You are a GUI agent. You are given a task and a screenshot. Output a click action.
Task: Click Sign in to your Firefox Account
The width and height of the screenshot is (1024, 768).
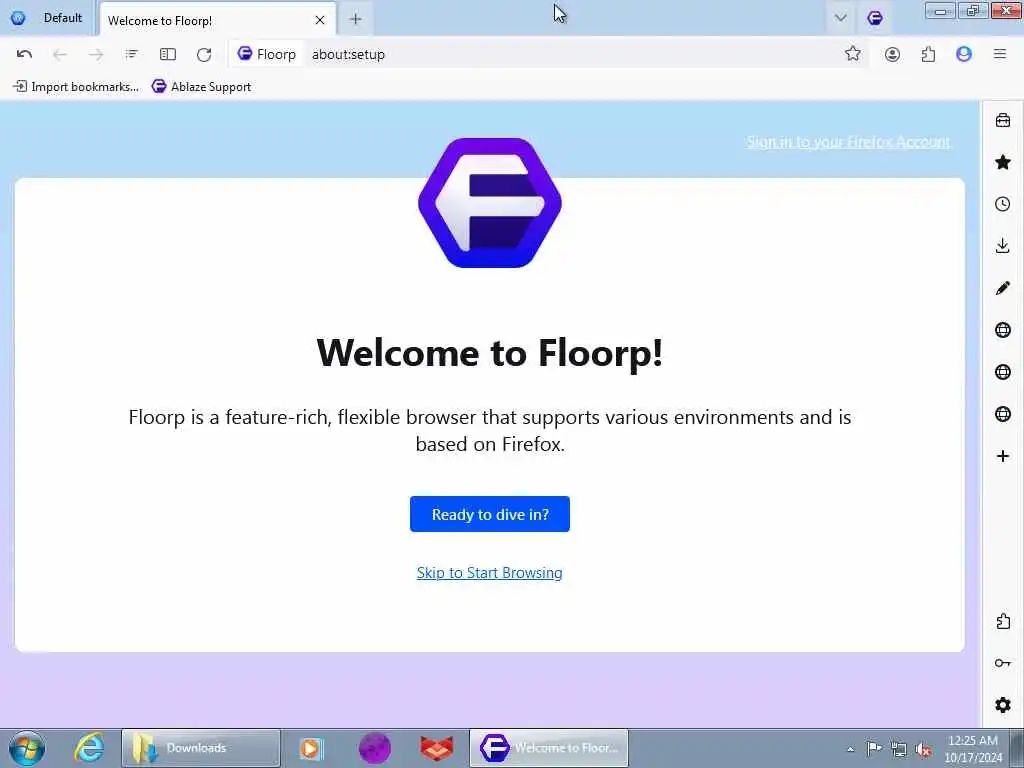point(848,142)
